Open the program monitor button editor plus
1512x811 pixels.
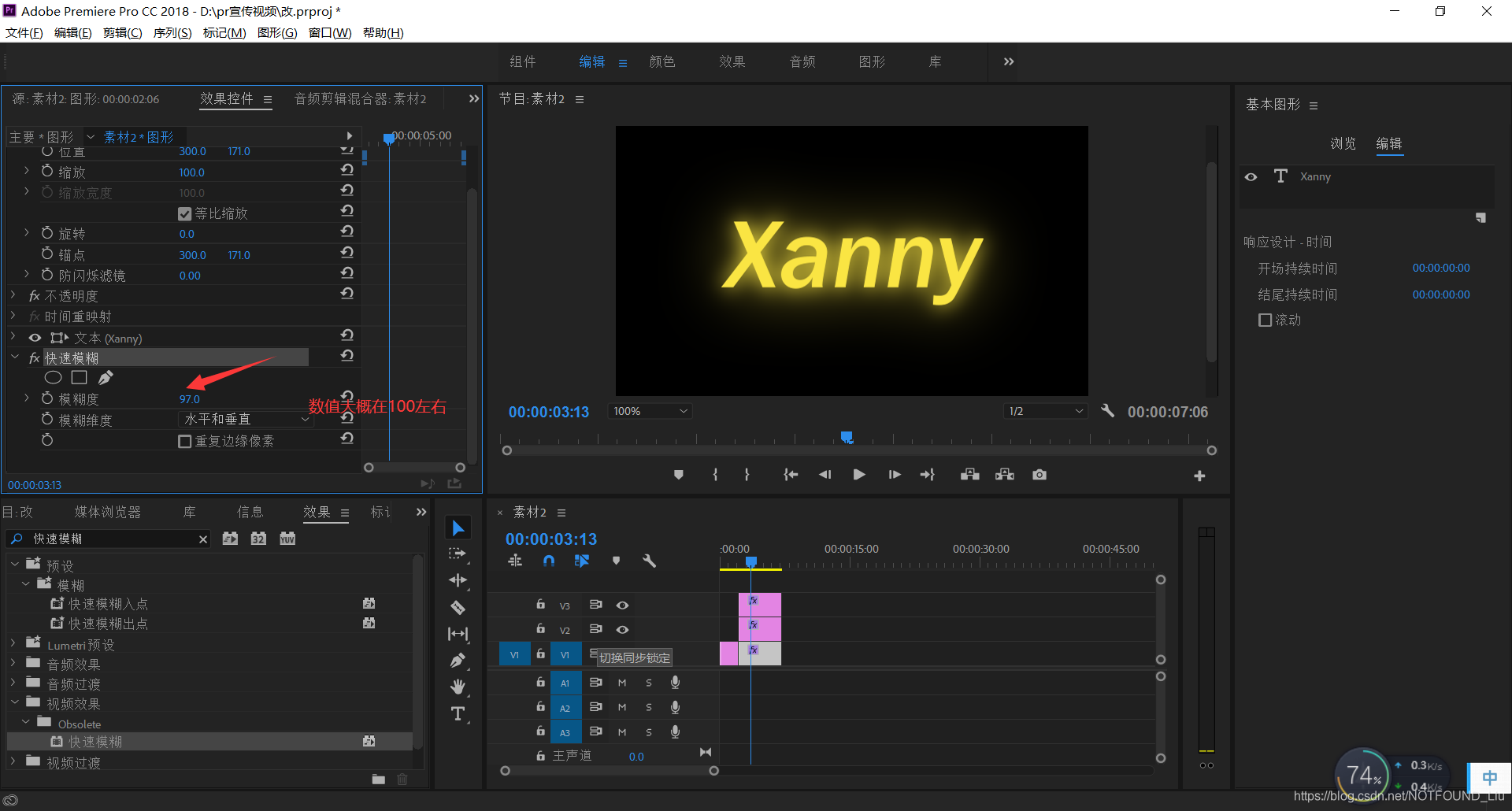click(x=1199, y=476)
